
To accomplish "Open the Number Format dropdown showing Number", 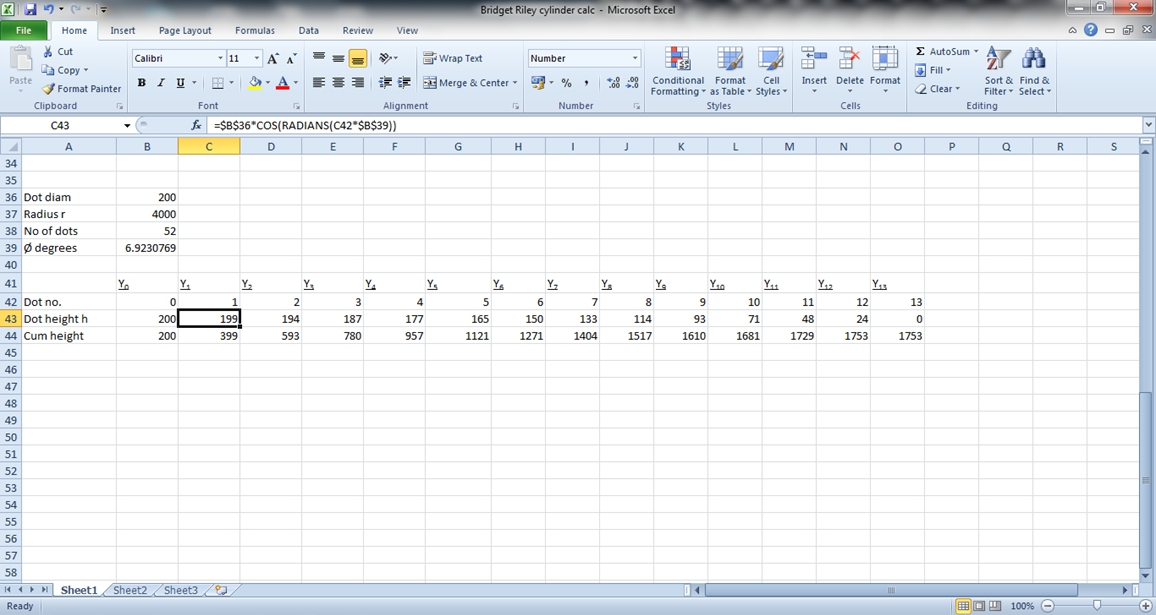I will (583, 58).
